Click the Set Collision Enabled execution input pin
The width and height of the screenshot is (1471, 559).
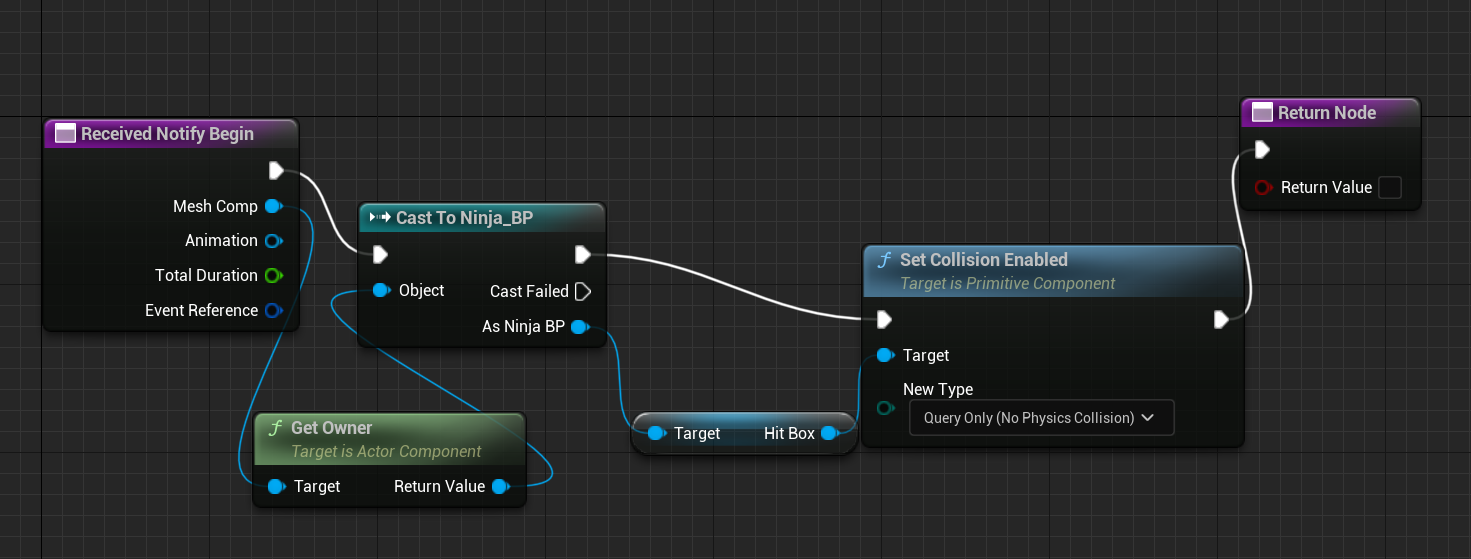(884, 319)
